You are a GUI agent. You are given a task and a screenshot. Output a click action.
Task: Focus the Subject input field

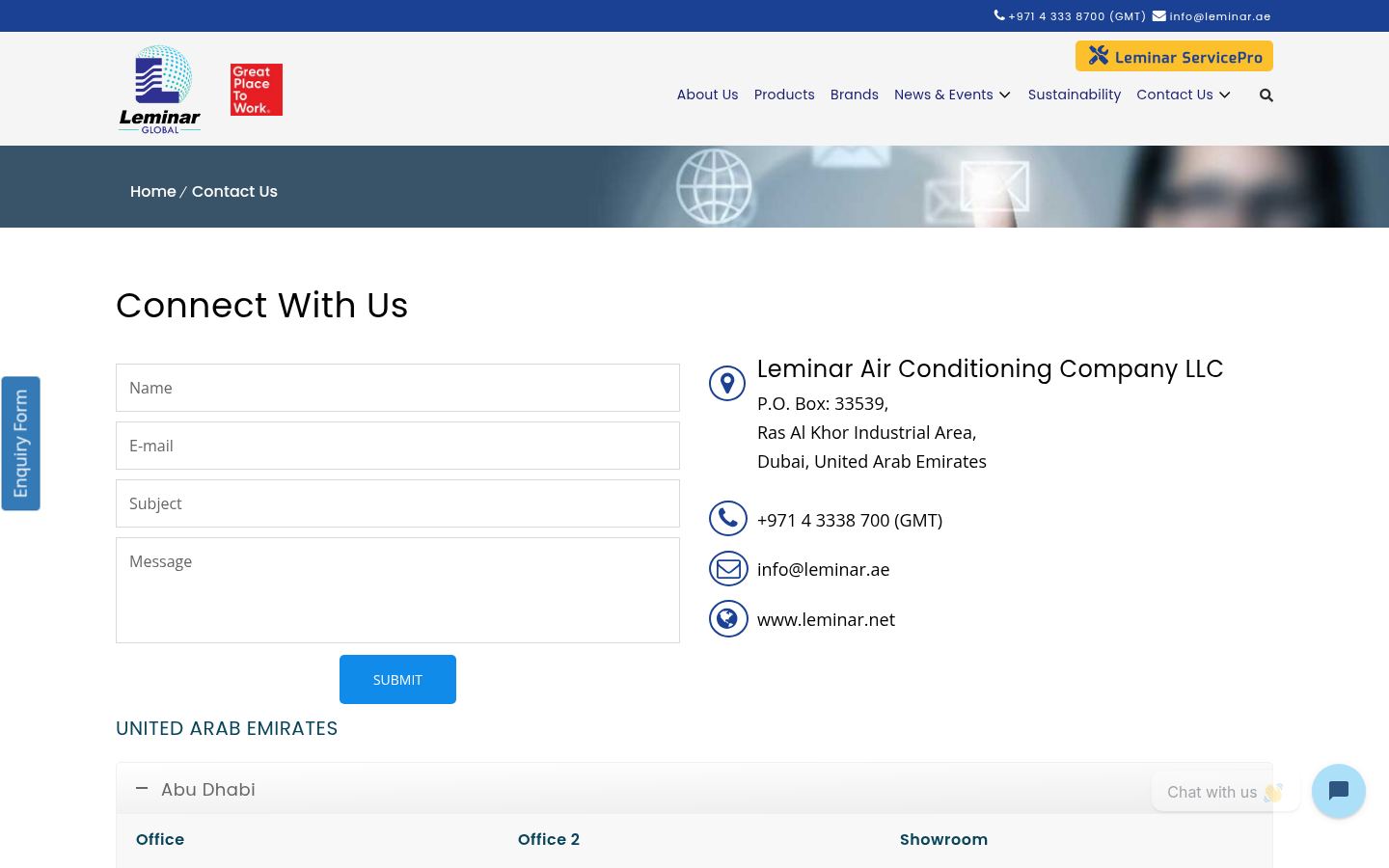click(397, 503)
